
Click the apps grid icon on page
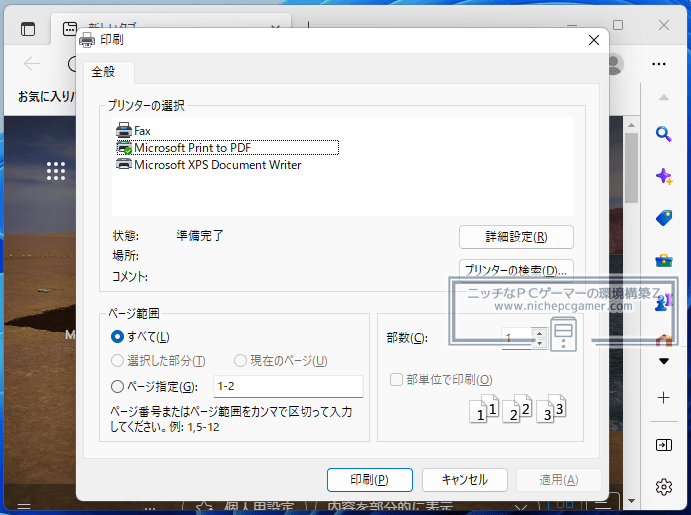56,172
